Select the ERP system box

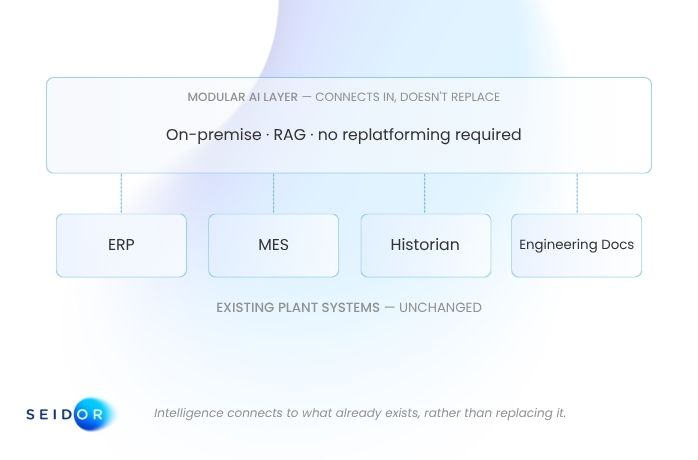tap(122, 245)
